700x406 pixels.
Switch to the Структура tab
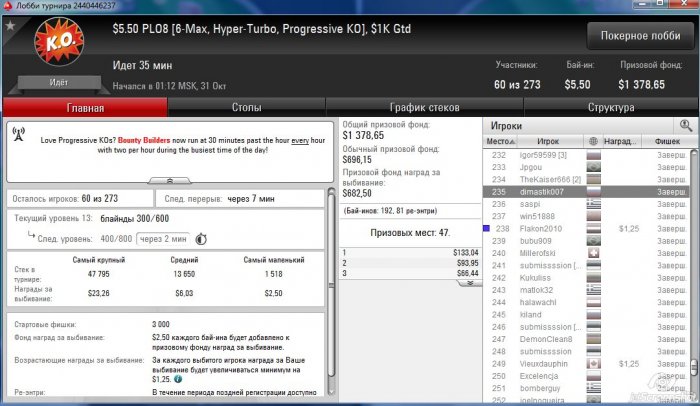(x=611, y=108)
